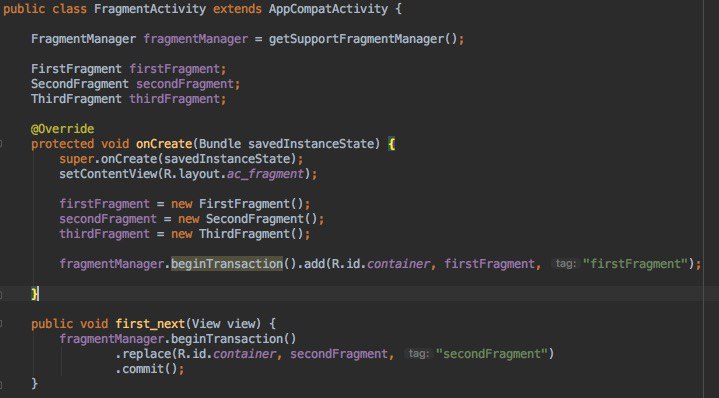Click AppCompatActivity in the class declaration

[328, 9]
